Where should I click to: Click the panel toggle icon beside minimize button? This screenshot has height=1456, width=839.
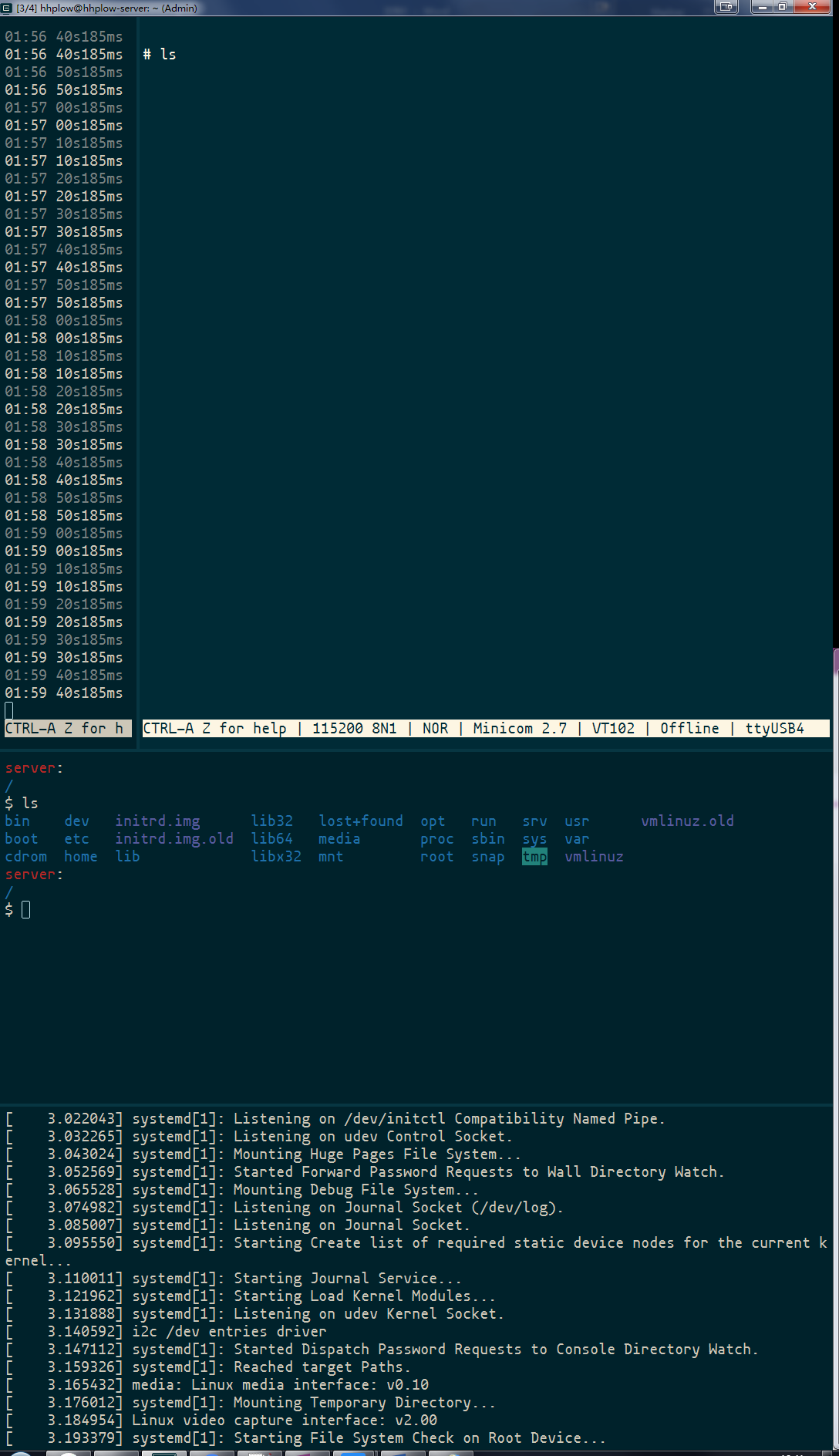[726, 7]
